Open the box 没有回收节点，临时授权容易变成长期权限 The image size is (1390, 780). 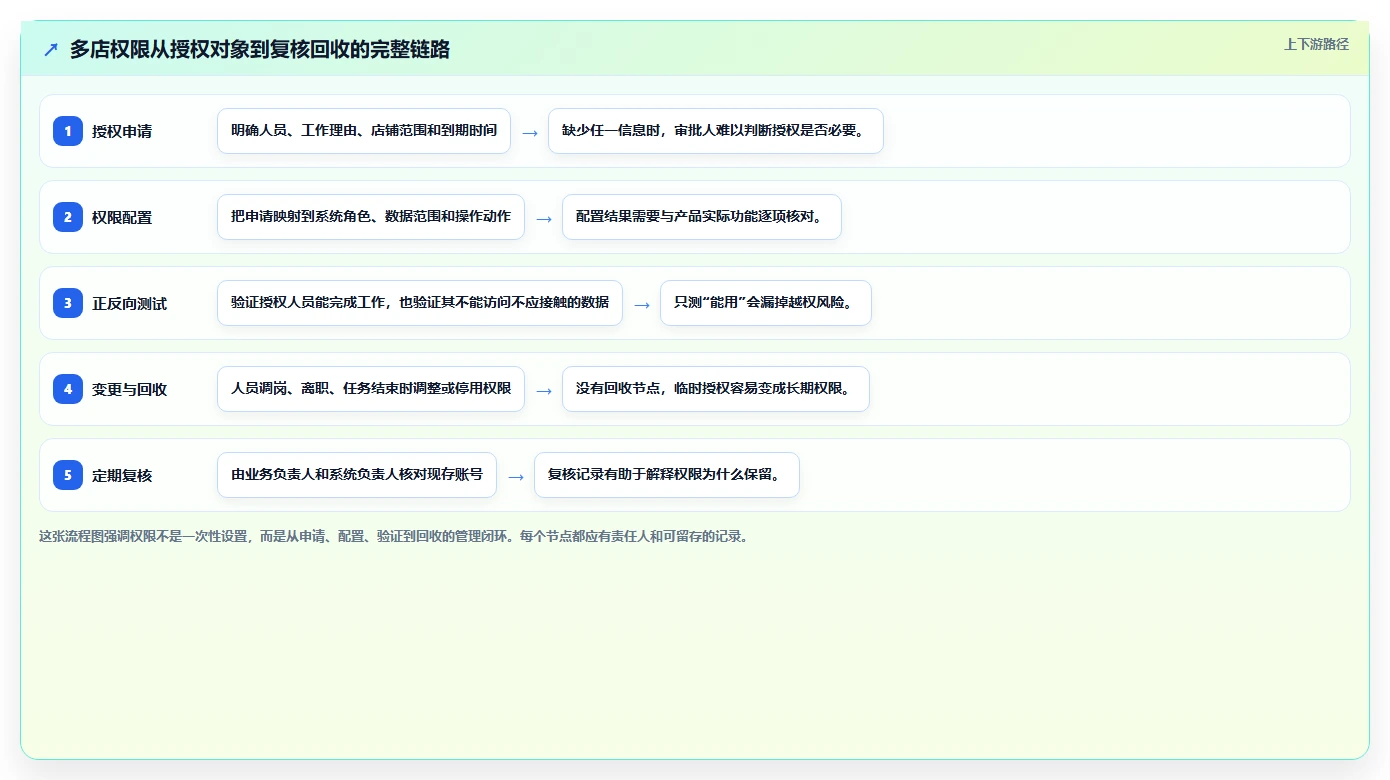click(716, 389)
